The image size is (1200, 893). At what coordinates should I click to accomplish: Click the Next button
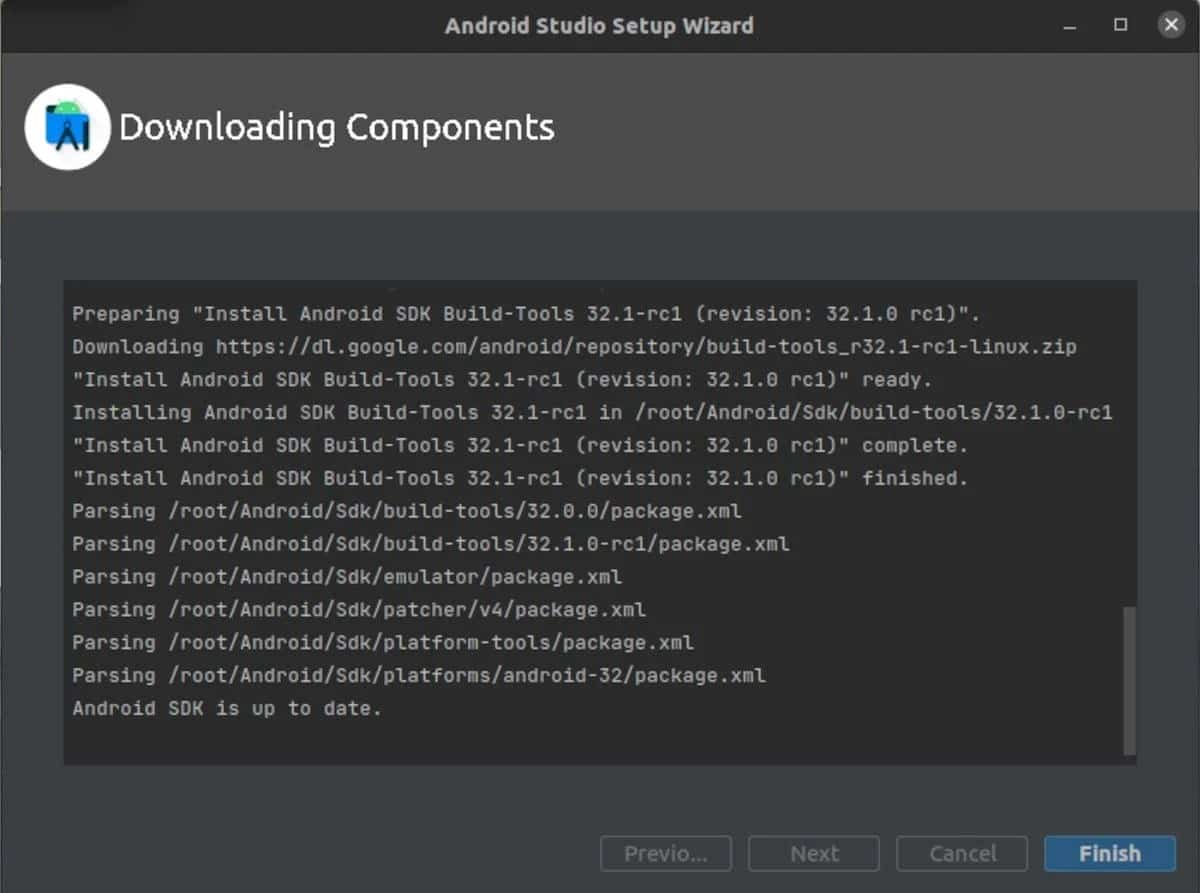click(814, 853)
